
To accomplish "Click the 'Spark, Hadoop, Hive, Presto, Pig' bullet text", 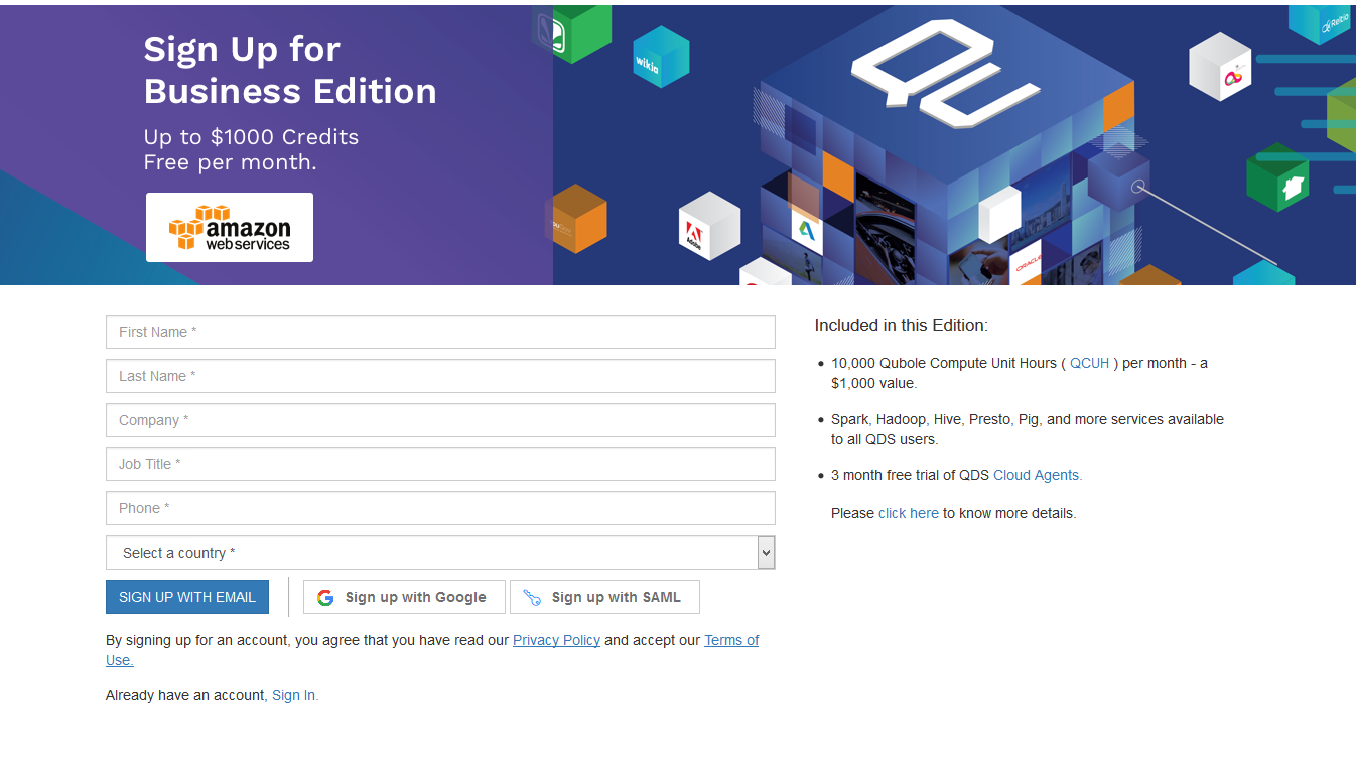I will click(x=1027, y=429).
